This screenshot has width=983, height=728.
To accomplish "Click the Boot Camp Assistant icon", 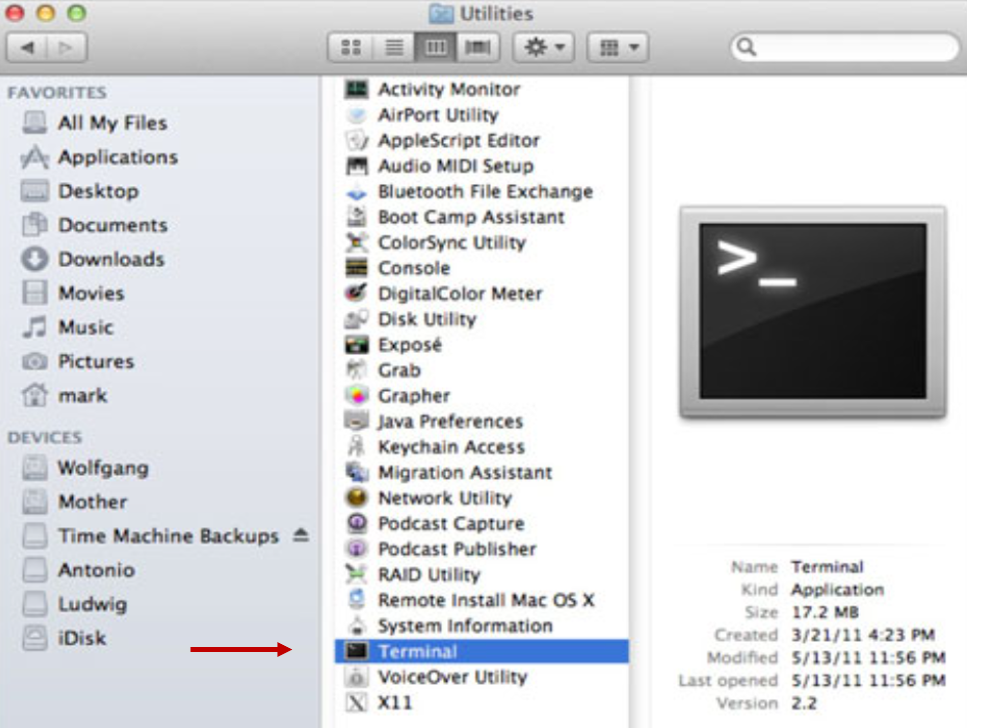I will 357,217.
